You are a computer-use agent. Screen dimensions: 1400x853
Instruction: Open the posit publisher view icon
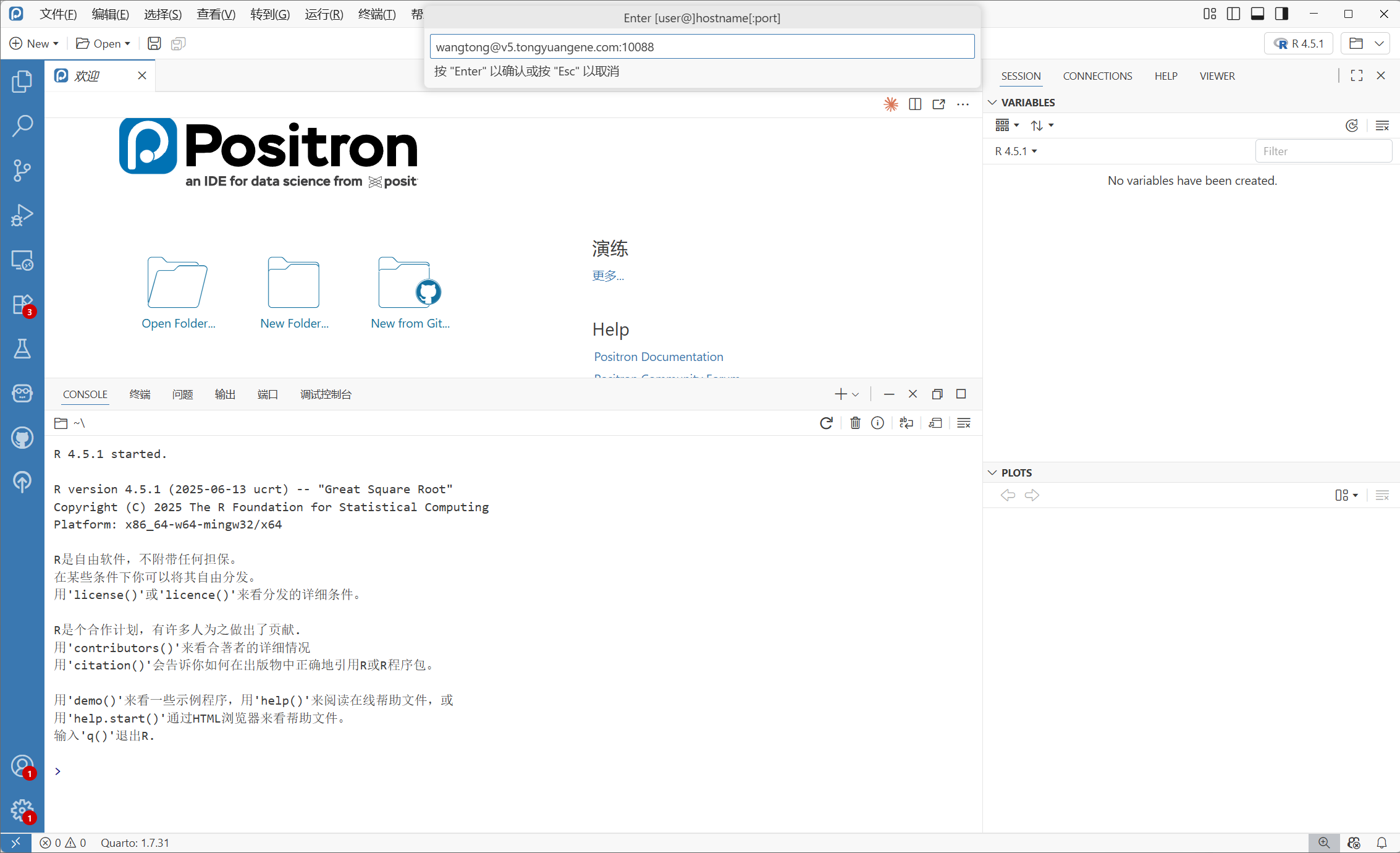(x=22, y=482)
